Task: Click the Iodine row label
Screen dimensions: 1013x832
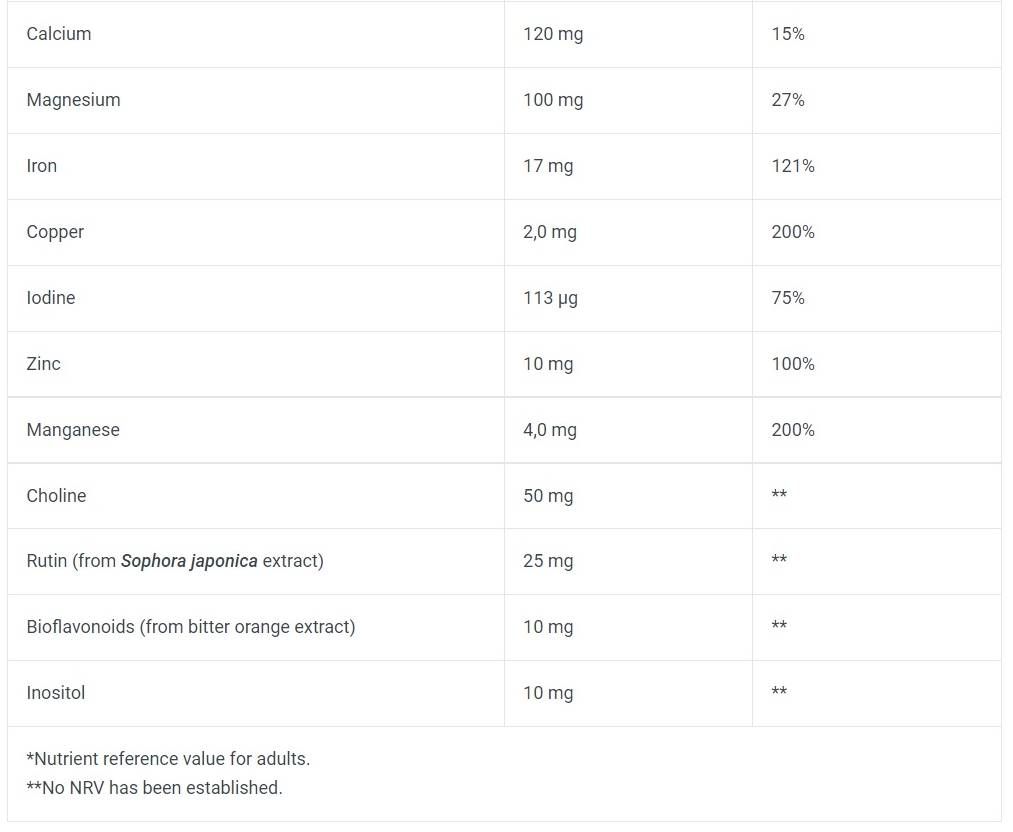Action: [x=51, y=298]
